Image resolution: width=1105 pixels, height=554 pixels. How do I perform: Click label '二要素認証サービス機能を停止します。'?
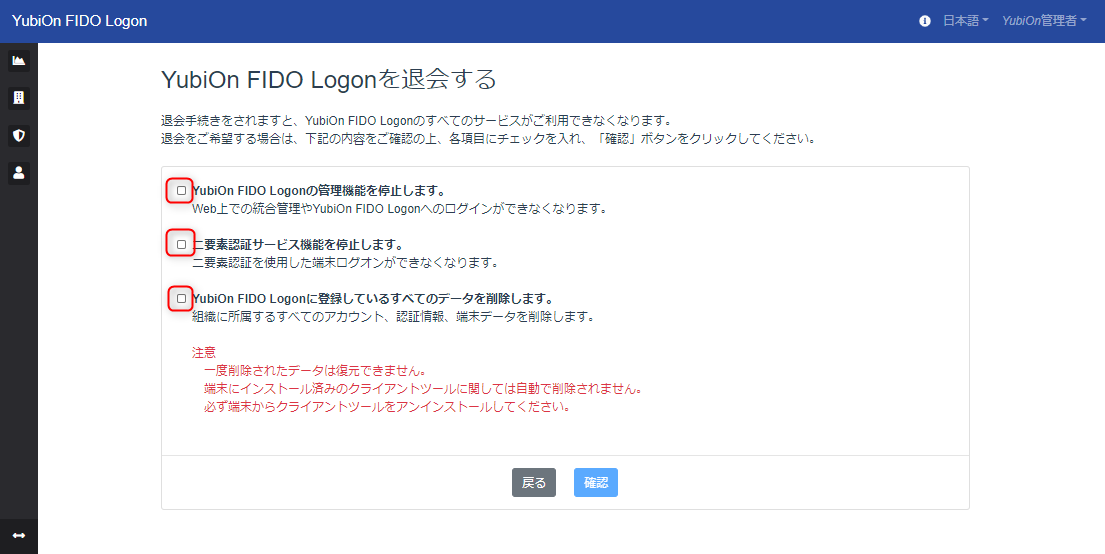tap(298, 245)
